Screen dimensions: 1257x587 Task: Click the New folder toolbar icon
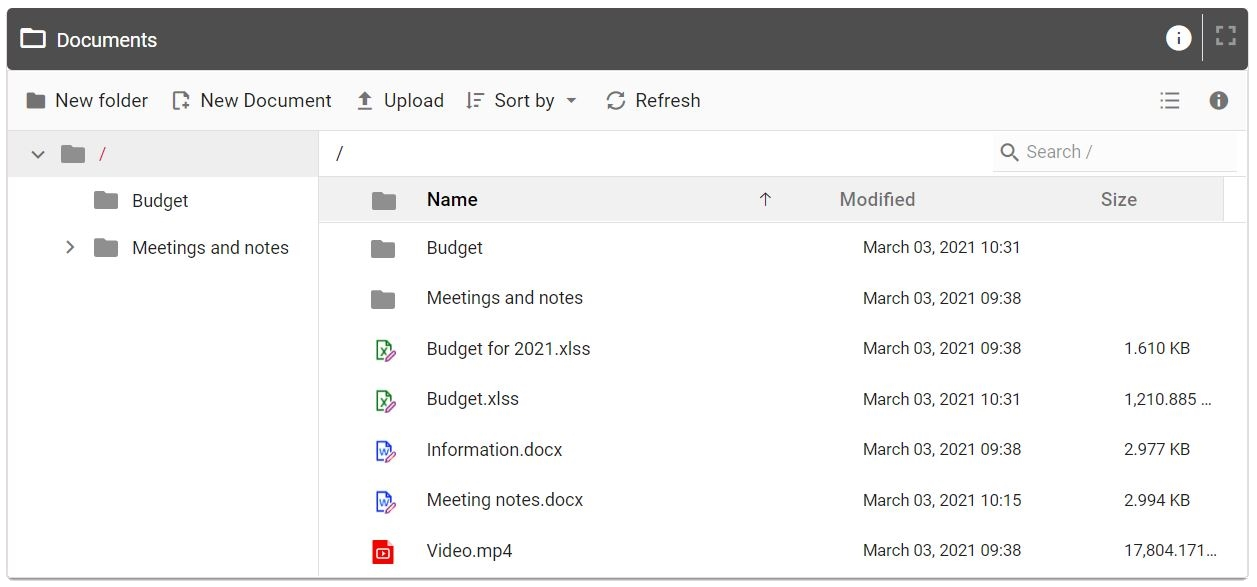(36, 101)
